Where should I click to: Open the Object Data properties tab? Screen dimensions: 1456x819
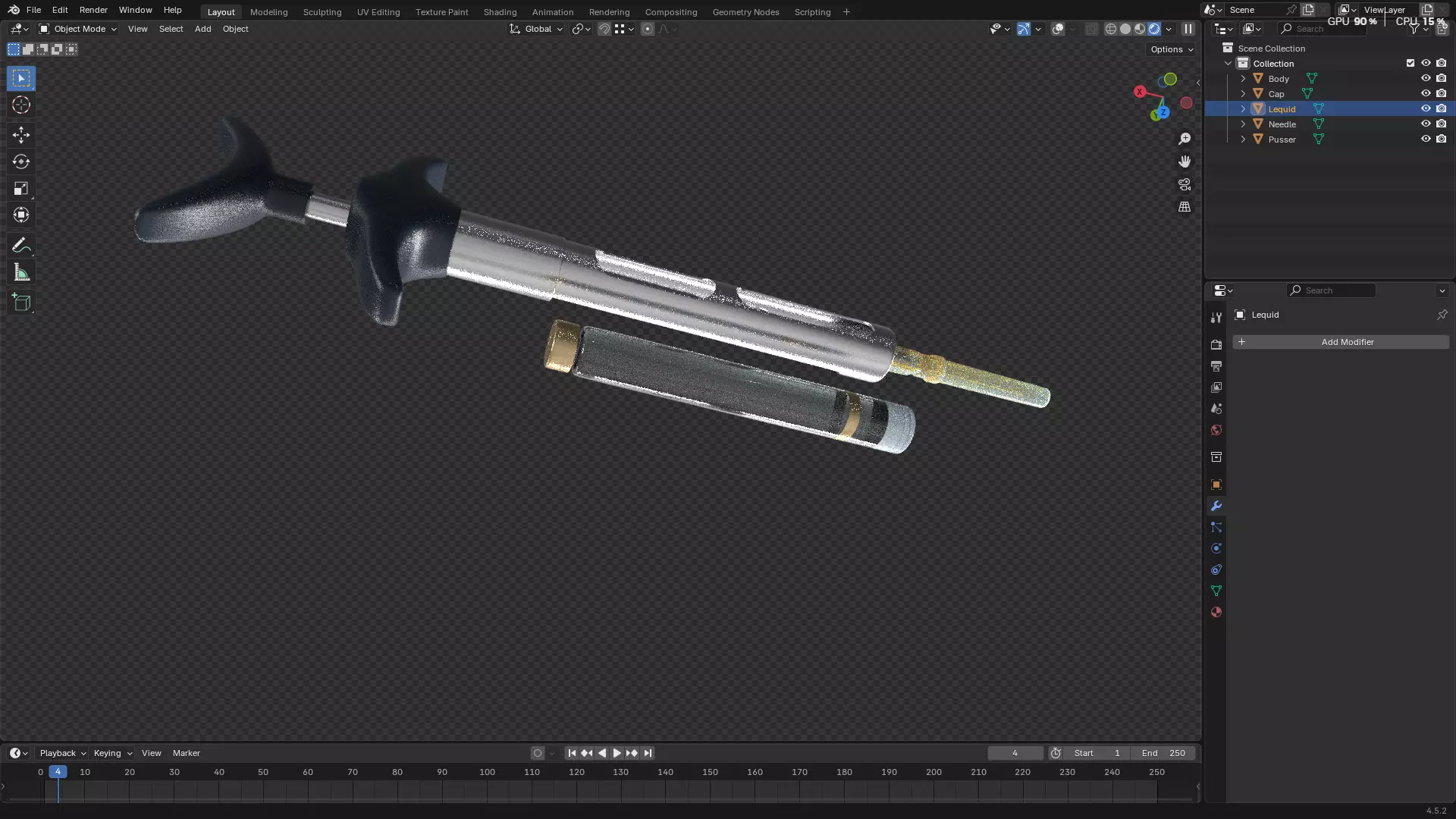pos(1216,591)
